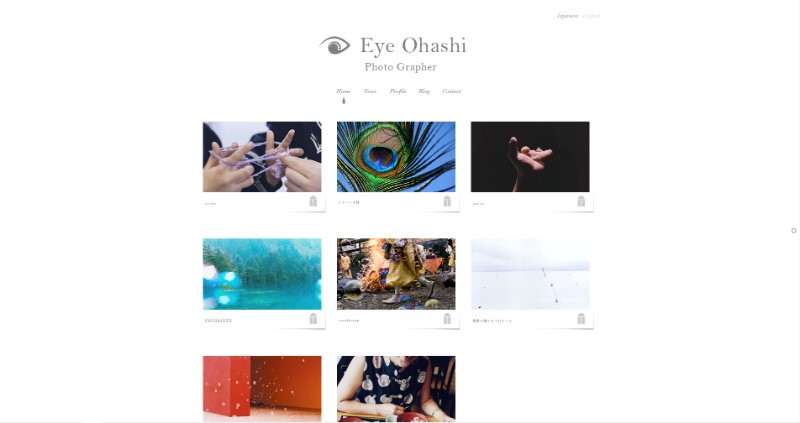The width and height of the screenshot is (800, 423).
Task: Open the peacock feather photo gallery
Action: point(396,157)
